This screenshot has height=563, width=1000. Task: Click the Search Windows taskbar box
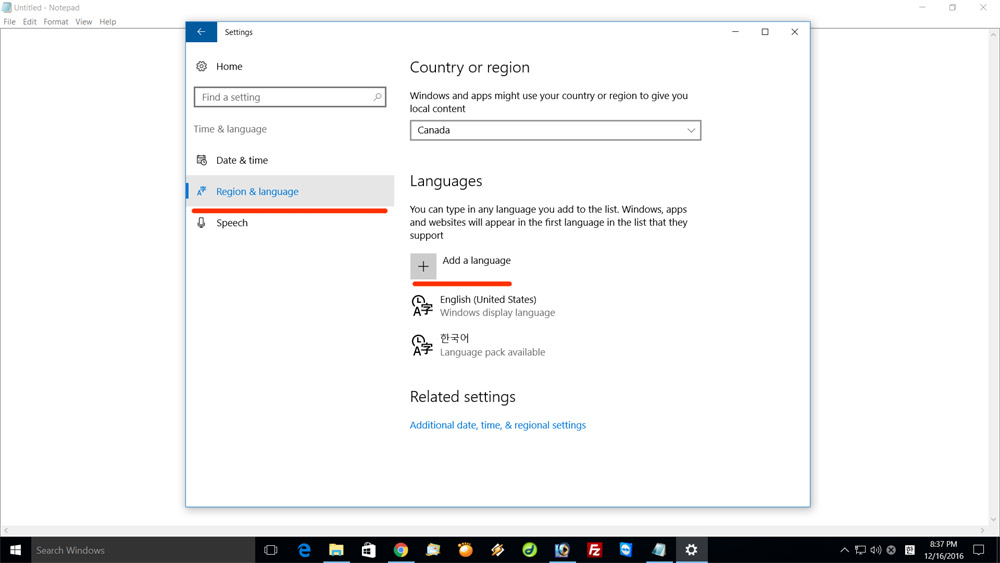(x=143, y=550)
